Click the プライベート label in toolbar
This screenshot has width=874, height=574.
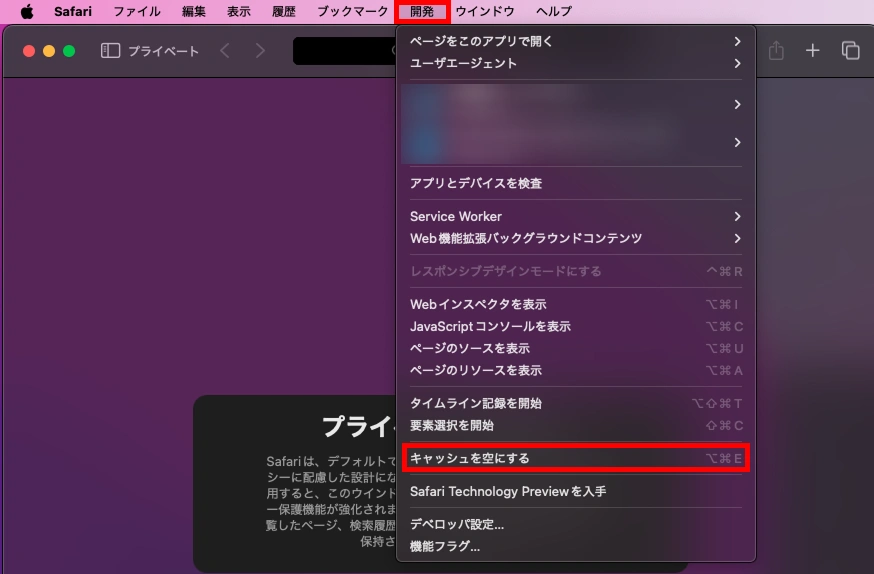click(163, 51)
